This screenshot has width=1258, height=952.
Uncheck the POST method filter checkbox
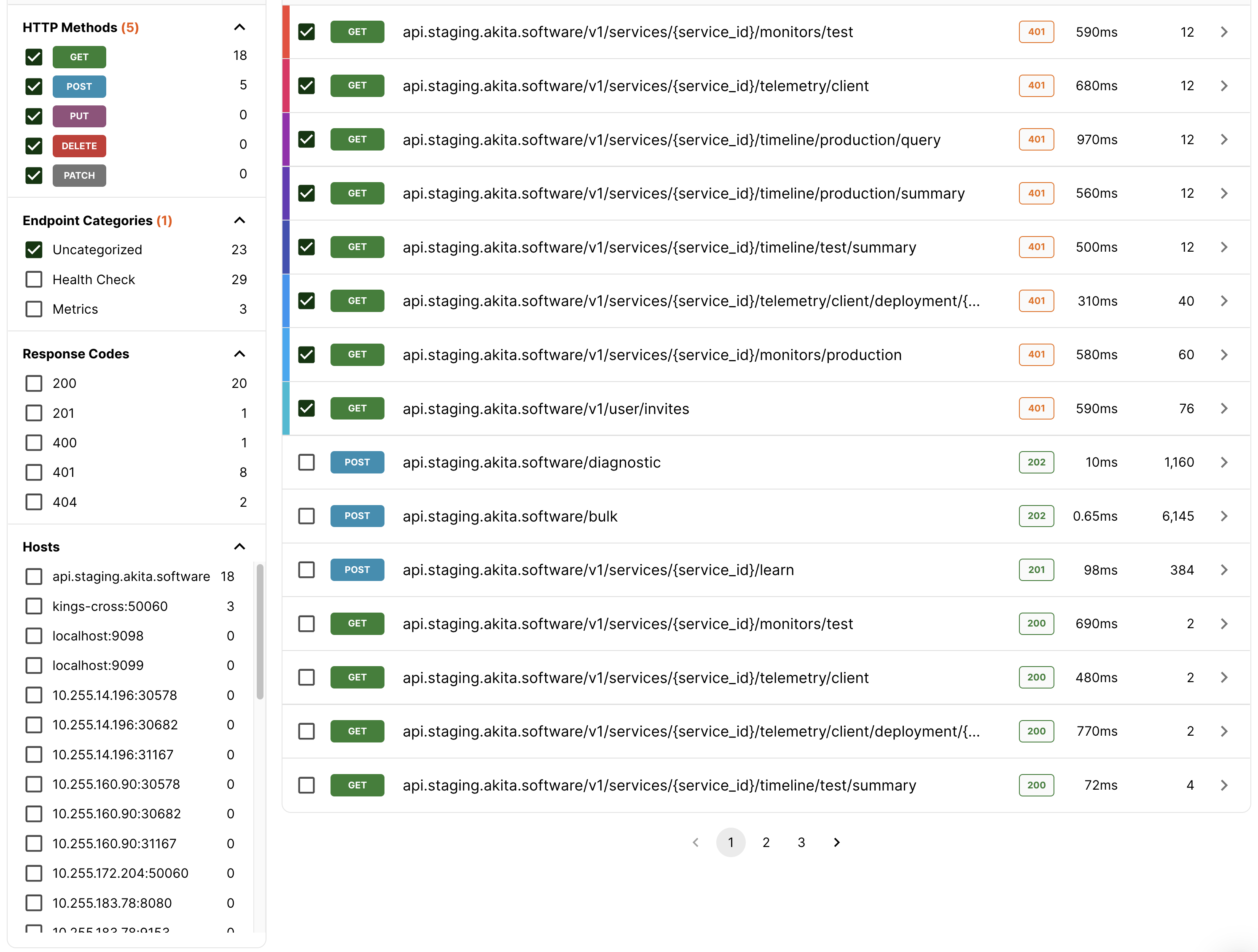34,86
